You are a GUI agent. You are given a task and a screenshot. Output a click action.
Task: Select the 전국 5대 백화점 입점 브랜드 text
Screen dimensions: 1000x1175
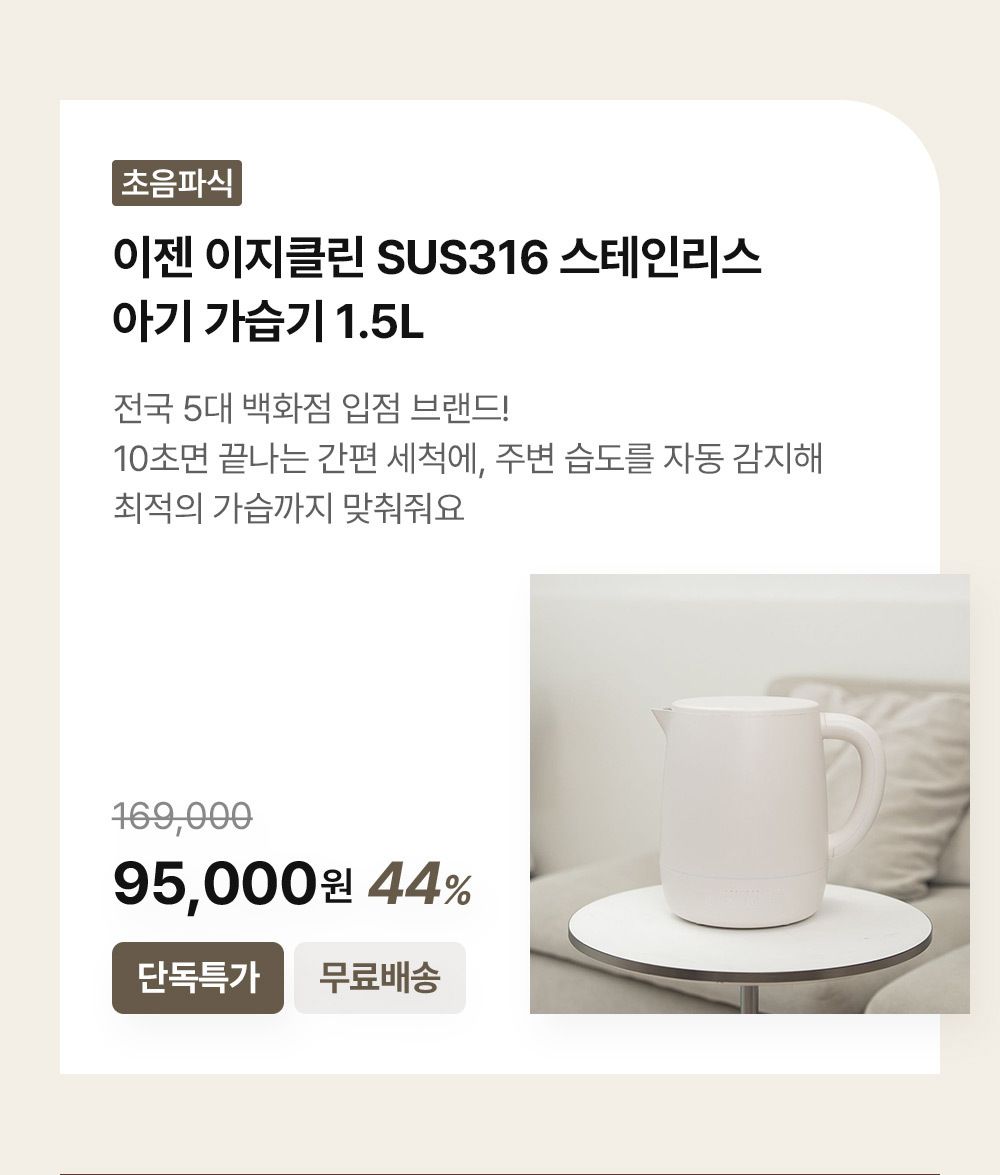click(x=312, y=409)
